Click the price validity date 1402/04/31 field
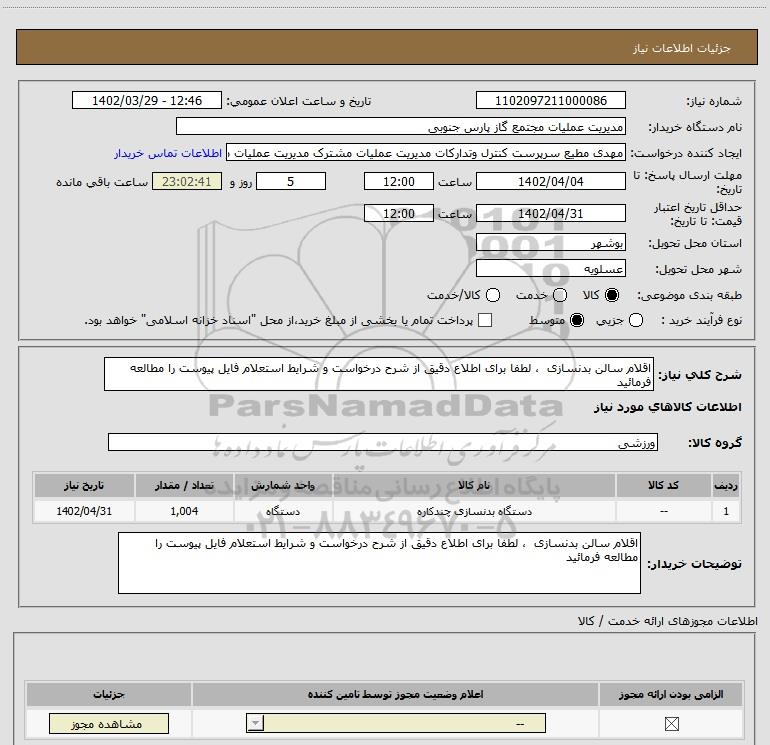 point(550,213)
